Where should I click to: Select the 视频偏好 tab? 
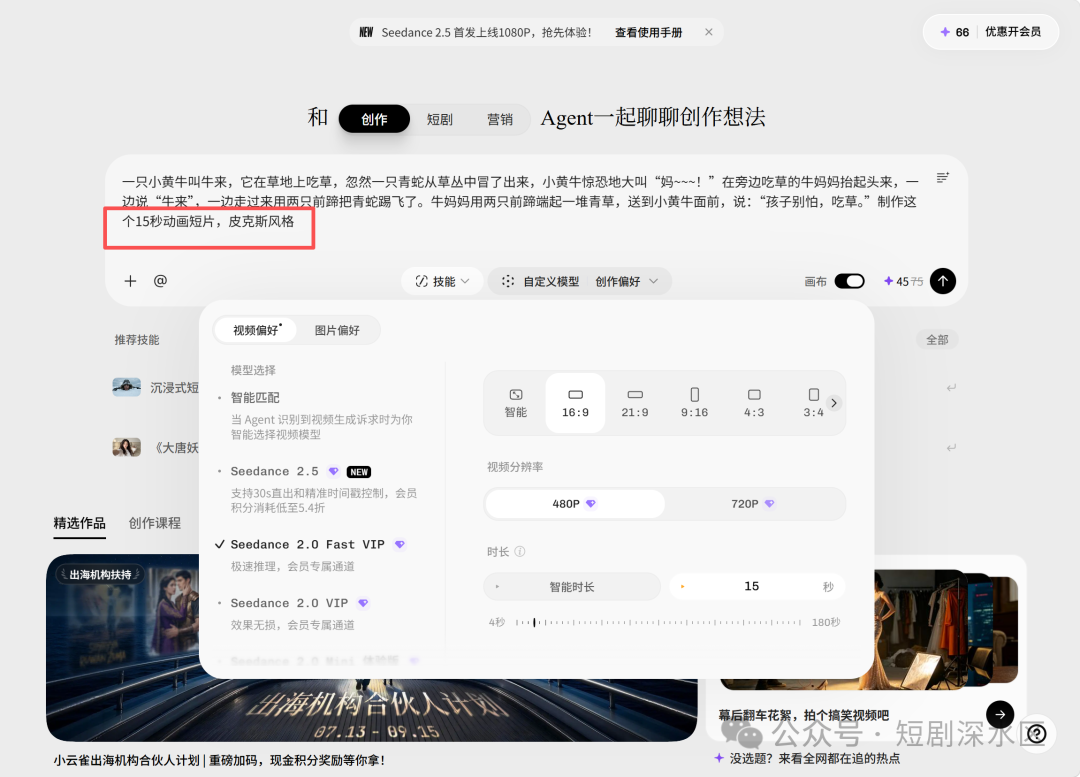coord(256,331)
